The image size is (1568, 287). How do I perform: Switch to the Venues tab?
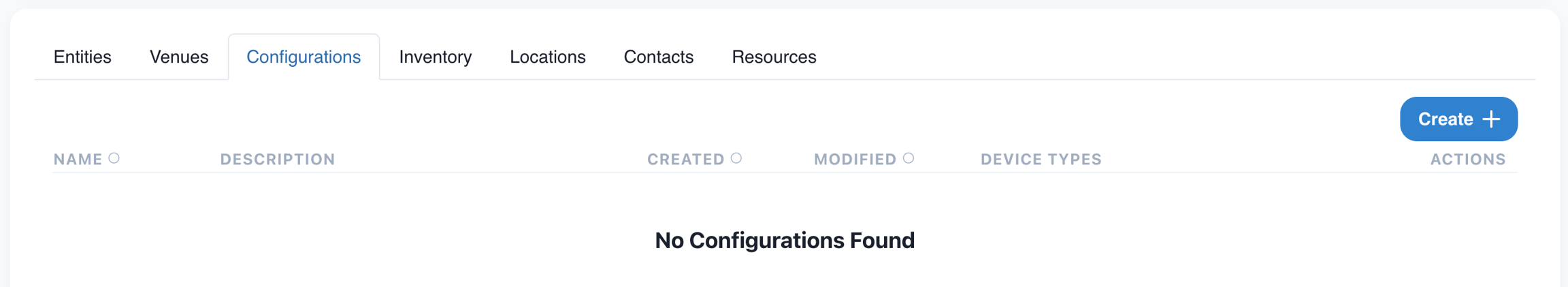coord(179,57)
